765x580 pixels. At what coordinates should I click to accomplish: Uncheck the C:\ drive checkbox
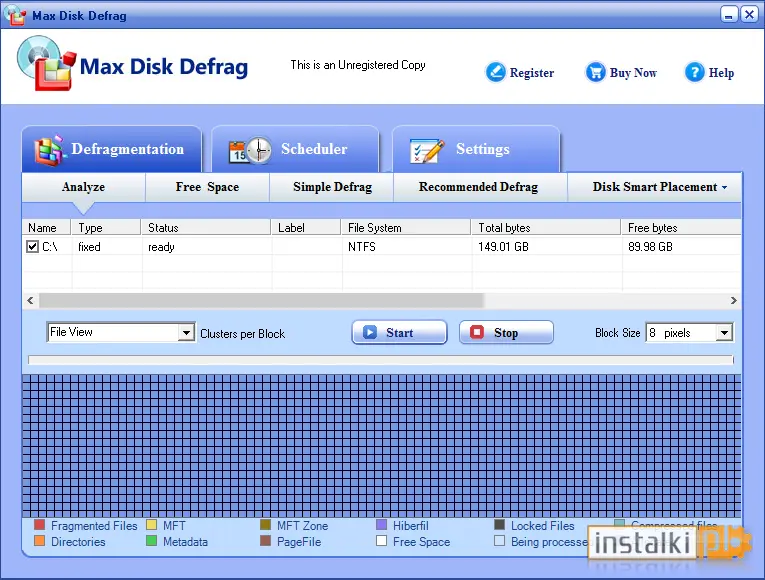pos(32,246)
